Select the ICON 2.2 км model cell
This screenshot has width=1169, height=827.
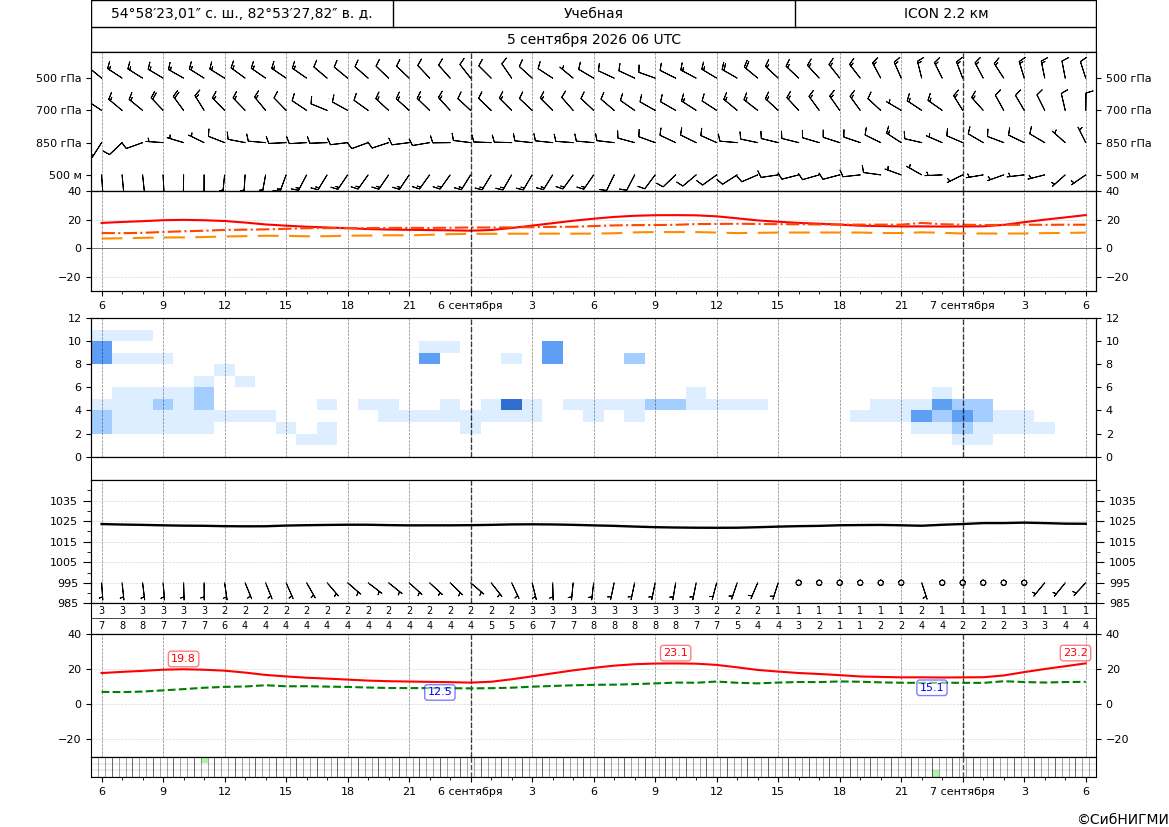coord(945,13)
